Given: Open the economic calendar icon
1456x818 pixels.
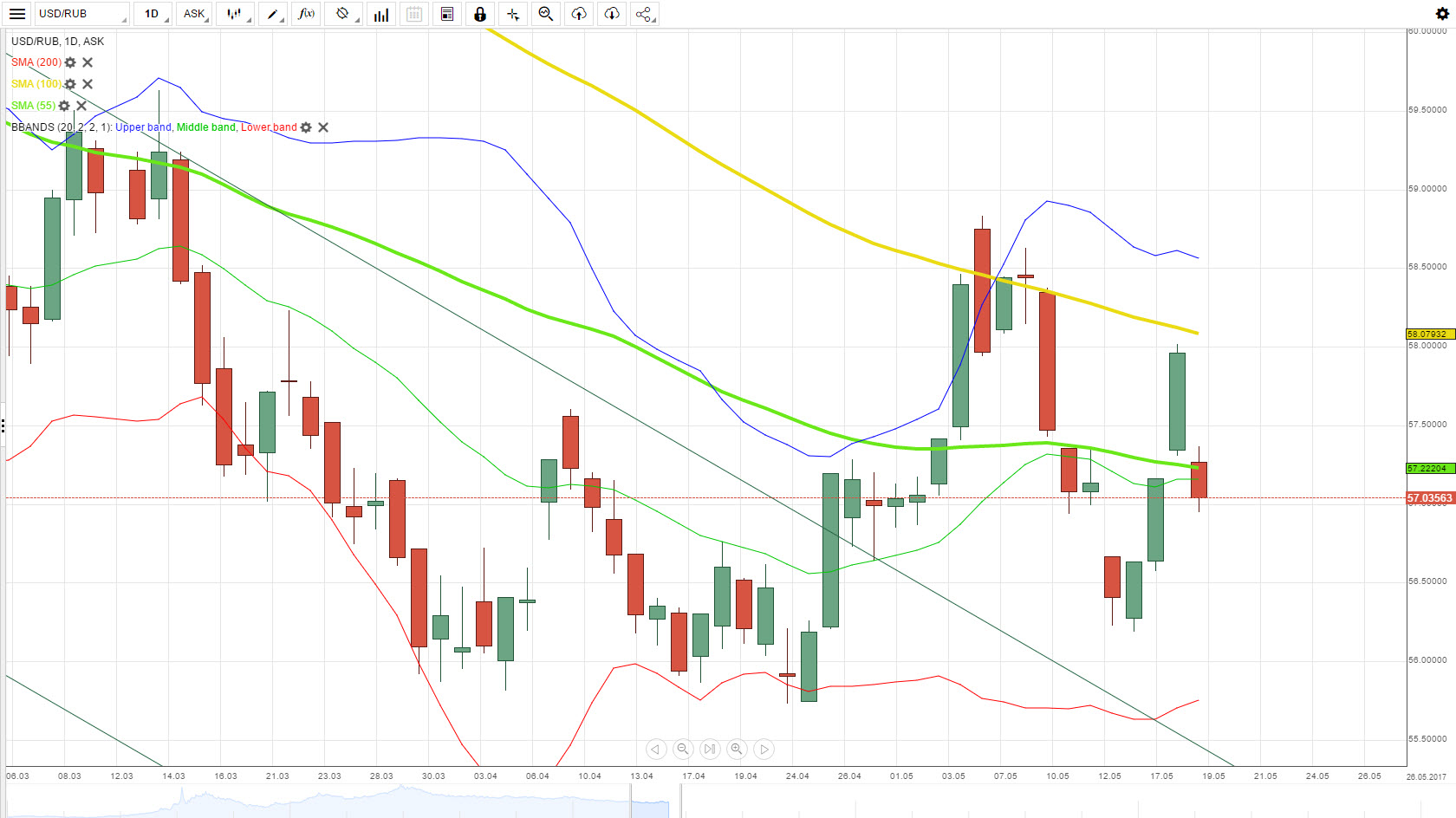Looking at the screenshot, I should coord(413,14).
